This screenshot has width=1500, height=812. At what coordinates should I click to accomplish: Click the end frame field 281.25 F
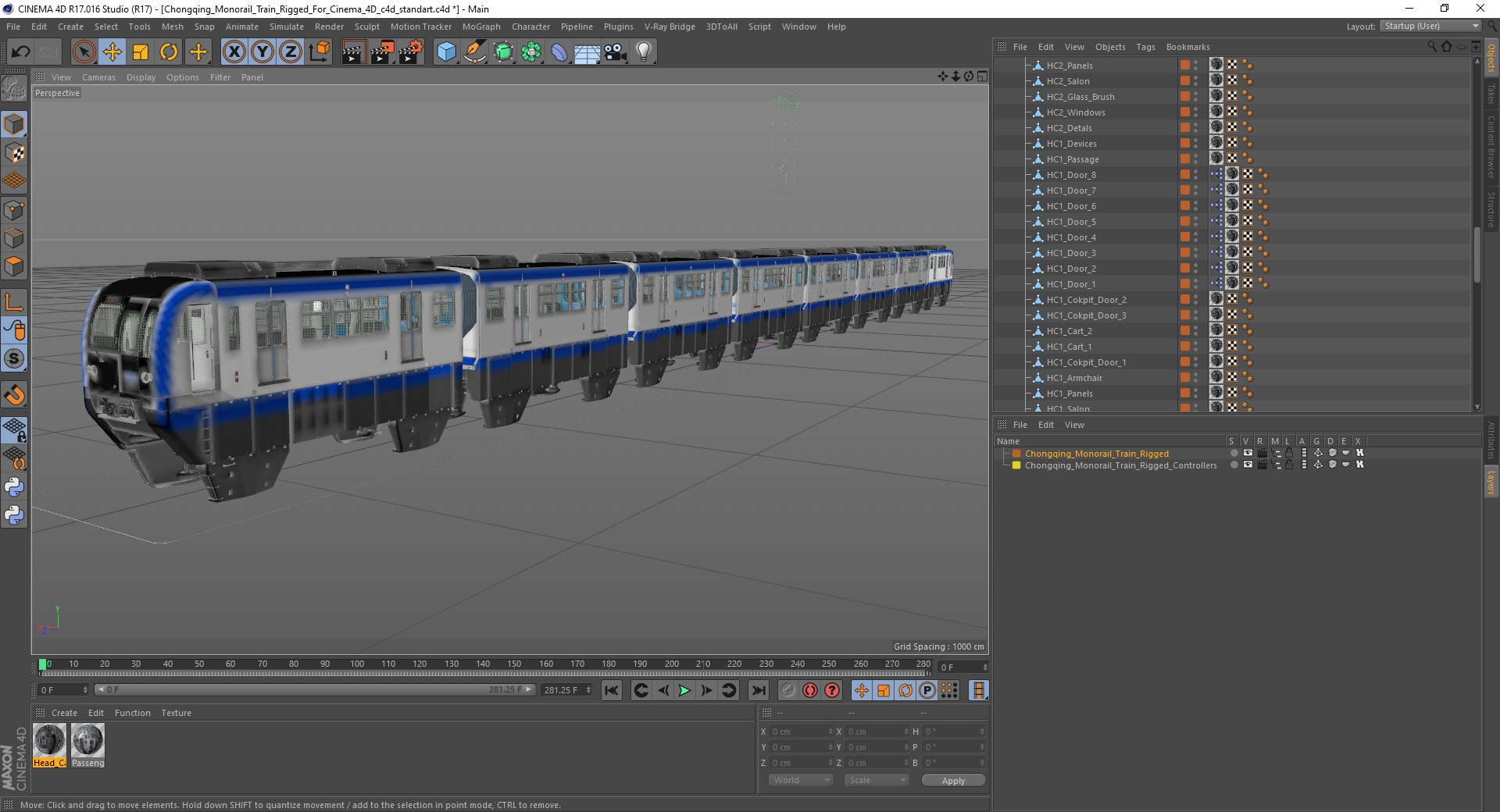click(566, 690)
